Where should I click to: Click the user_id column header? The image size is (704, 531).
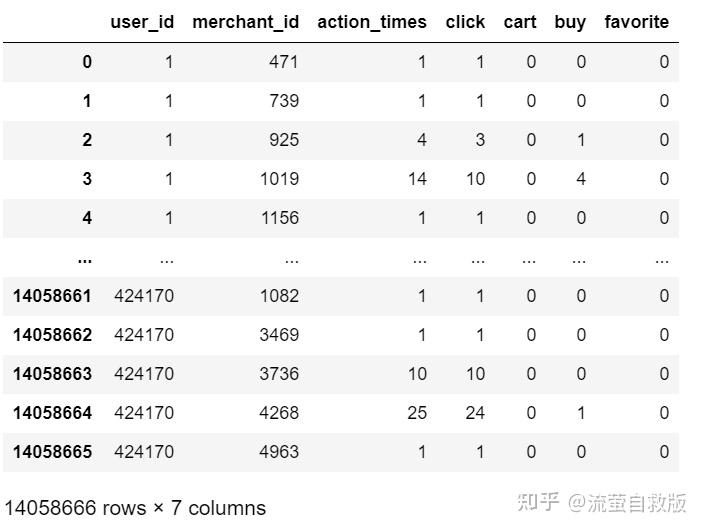142,22
